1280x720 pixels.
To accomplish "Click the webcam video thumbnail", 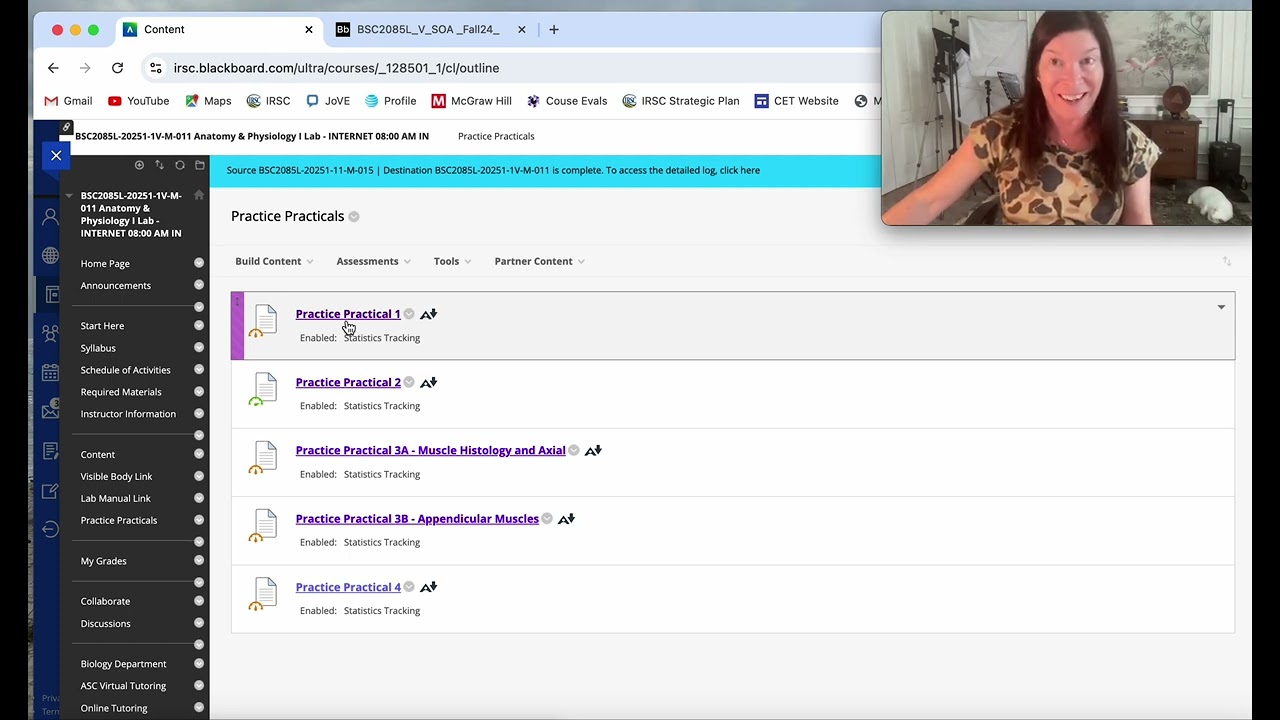I will (x=1066, y=118).
